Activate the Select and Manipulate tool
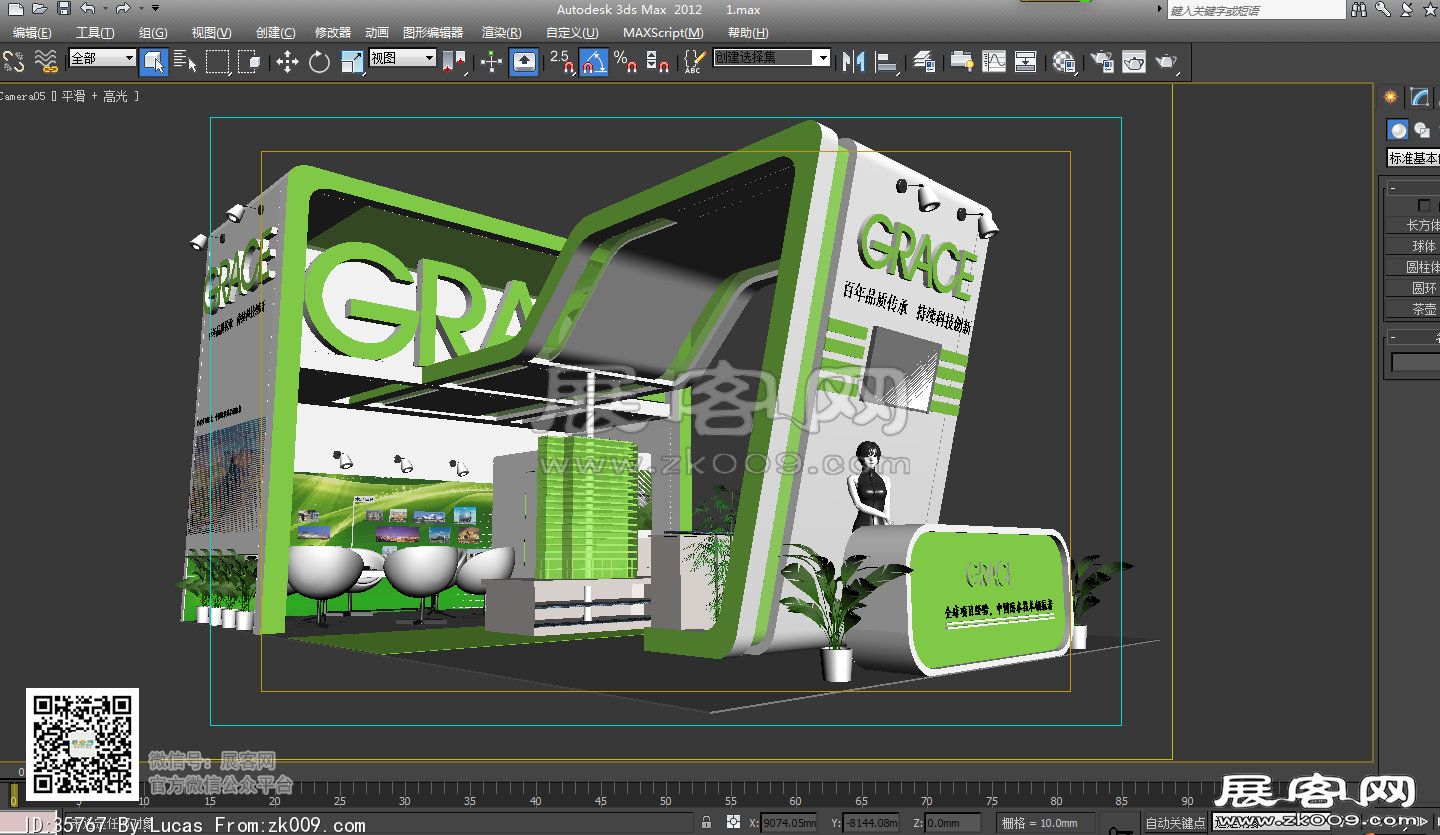 point(491,62)
